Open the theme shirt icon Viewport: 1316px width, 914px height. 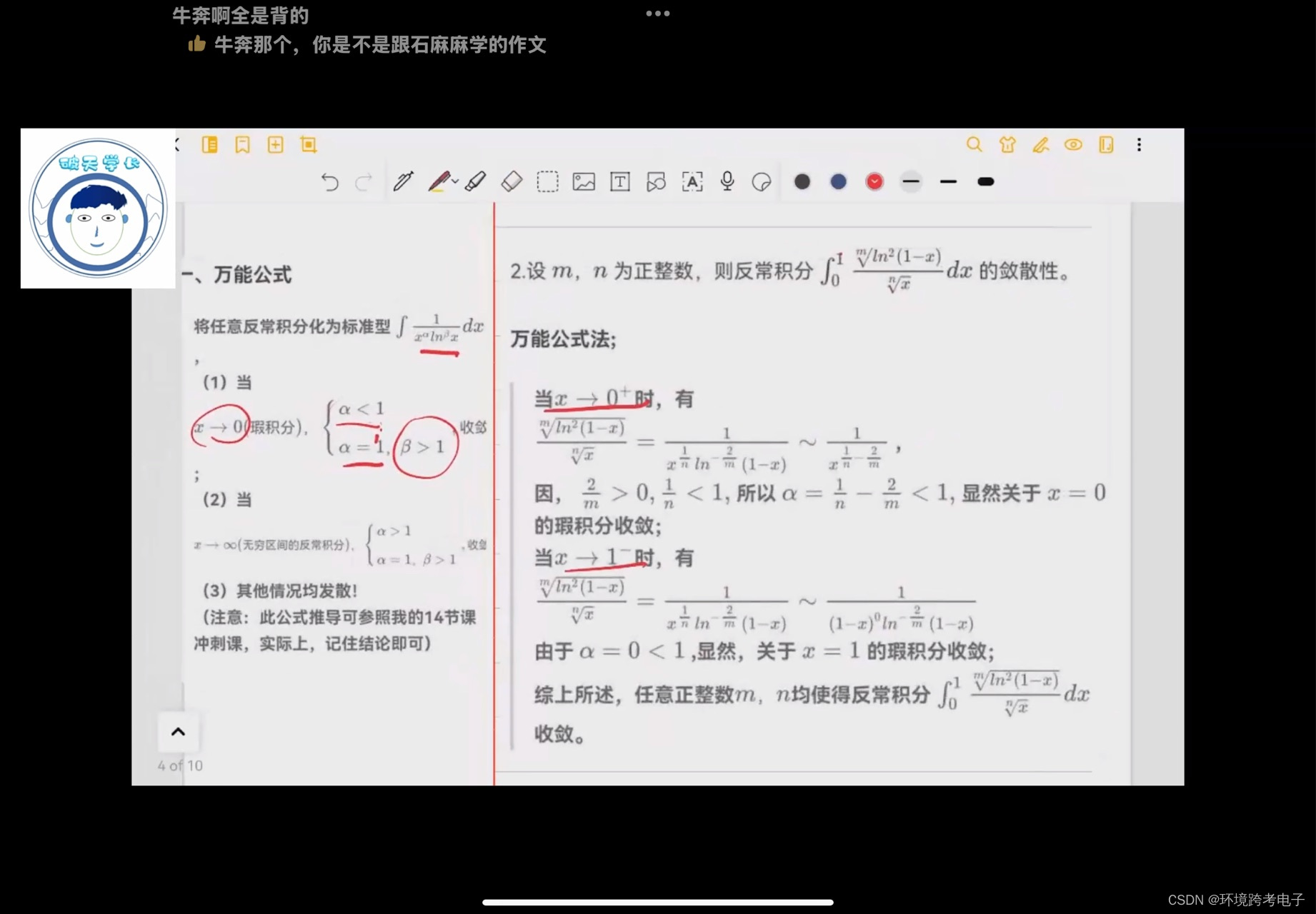tap(1007, 145)
